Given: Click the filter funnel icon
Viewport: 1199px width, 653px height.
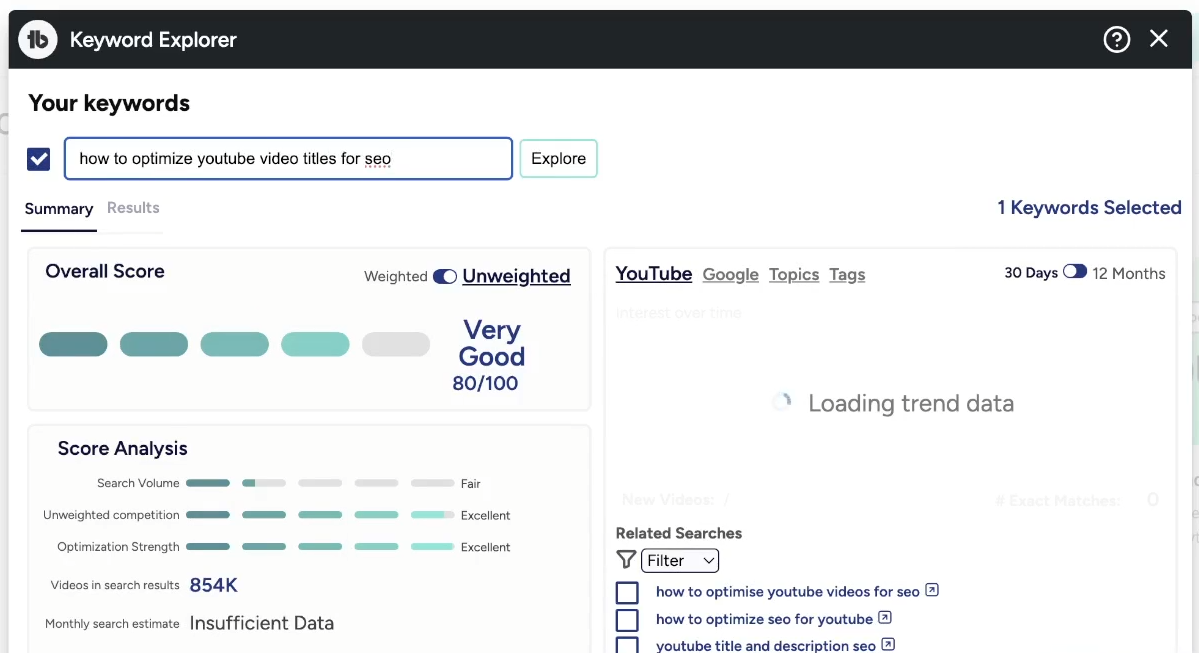Looking at the screenshot, I should pyautogui.click(x=625, y=560).
